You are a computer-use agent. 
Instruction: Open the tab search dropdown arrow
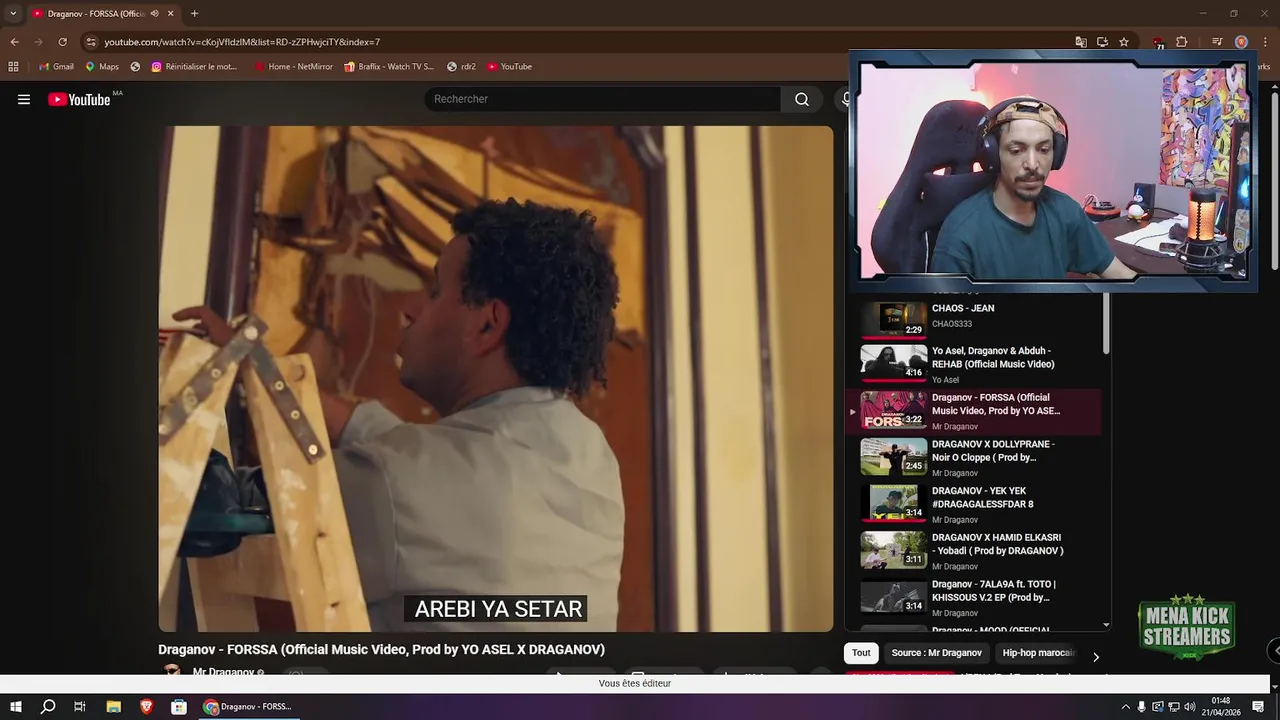[x=13, y=13]
